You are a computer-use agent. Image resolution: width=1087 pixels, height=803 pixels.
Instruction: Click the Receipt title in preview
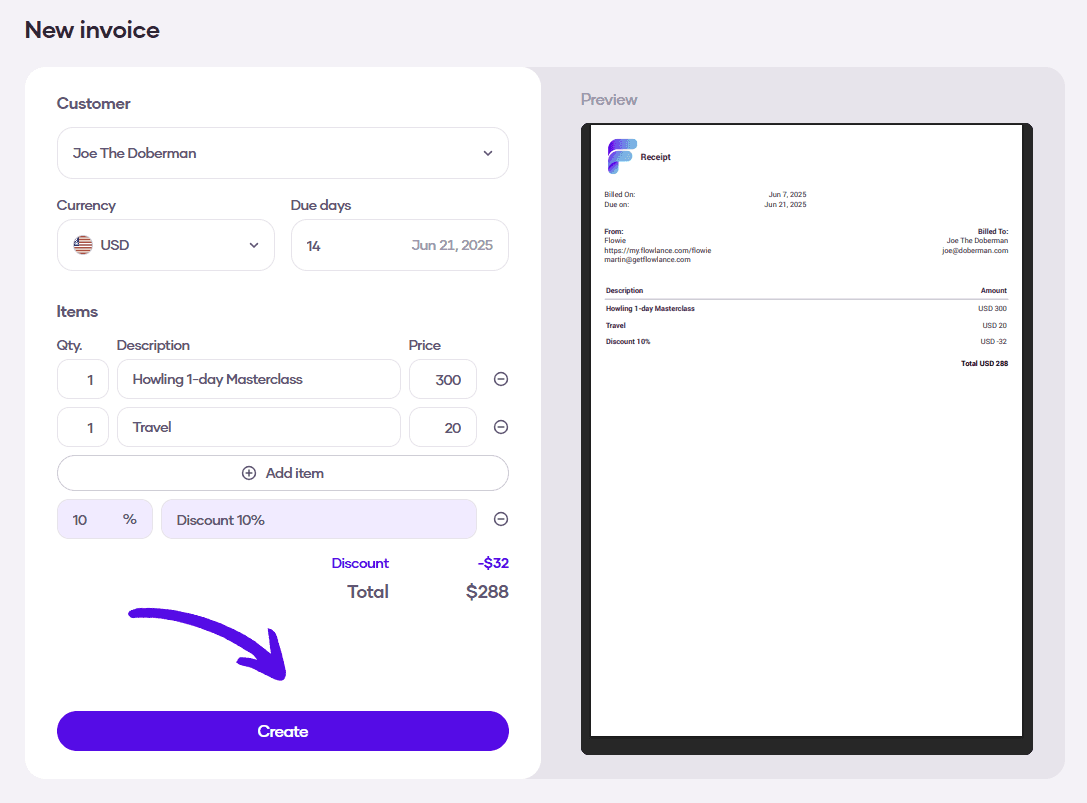[655, 157]
